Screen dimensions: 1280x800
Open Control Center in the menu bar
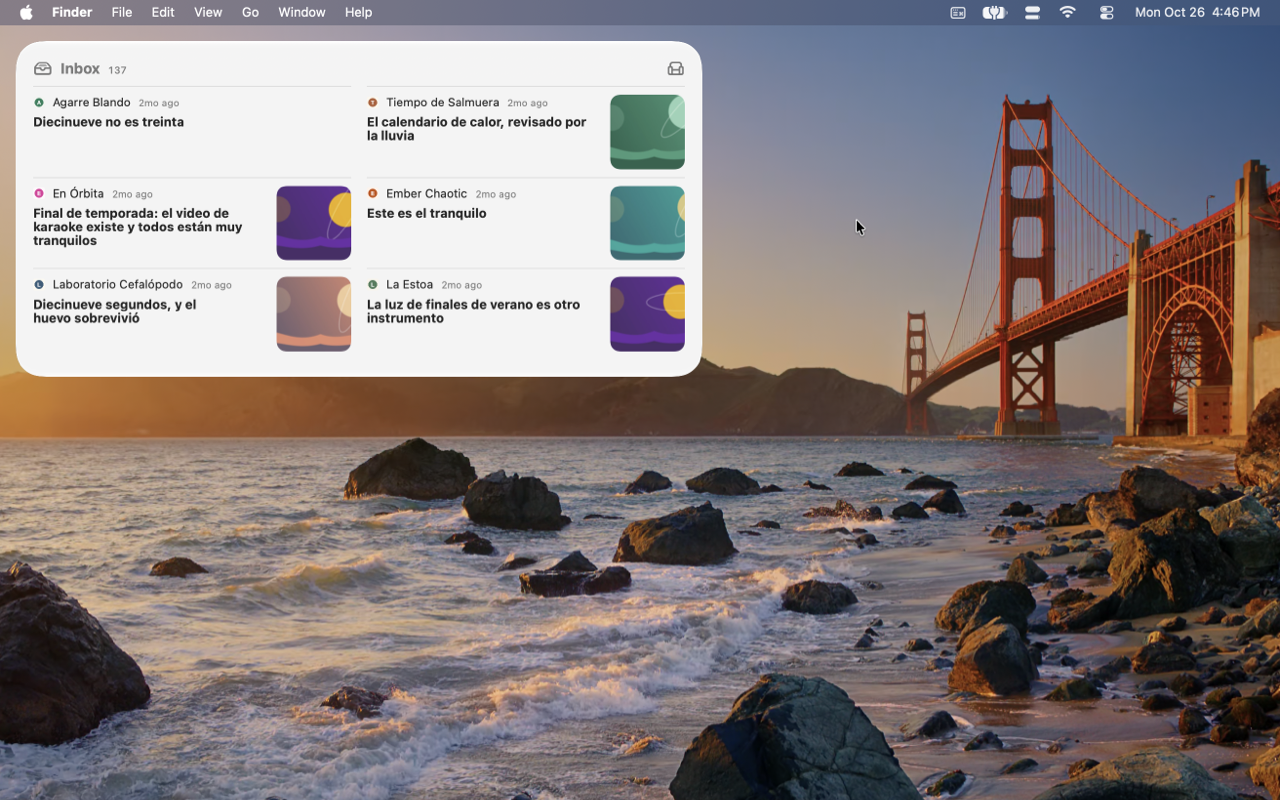click(1106, 12)
